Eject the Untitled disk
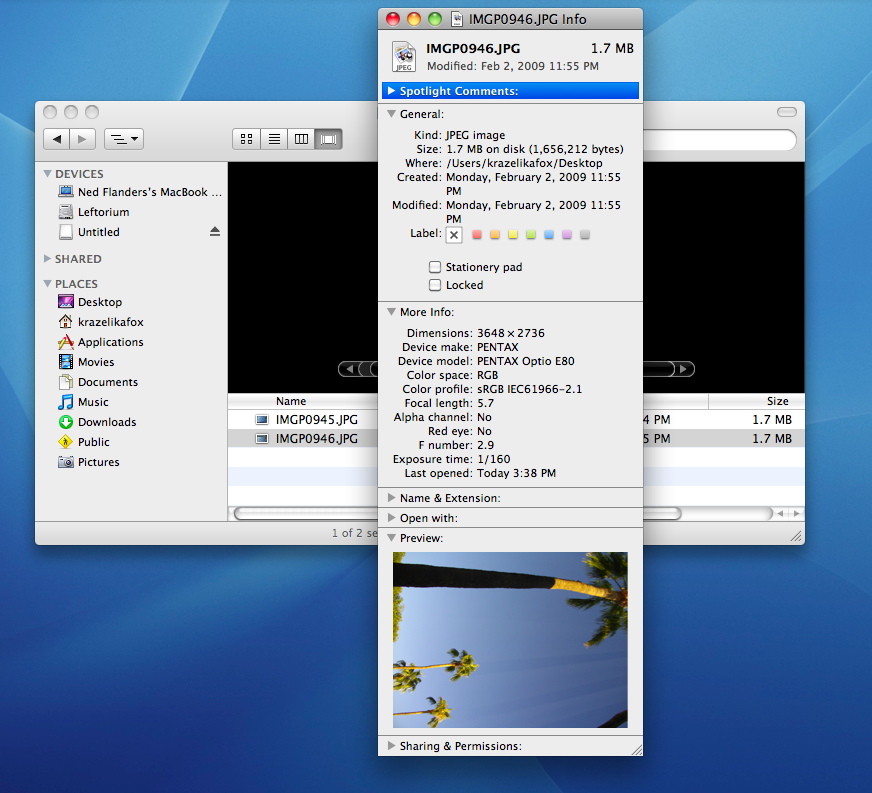 pos(214,232)
